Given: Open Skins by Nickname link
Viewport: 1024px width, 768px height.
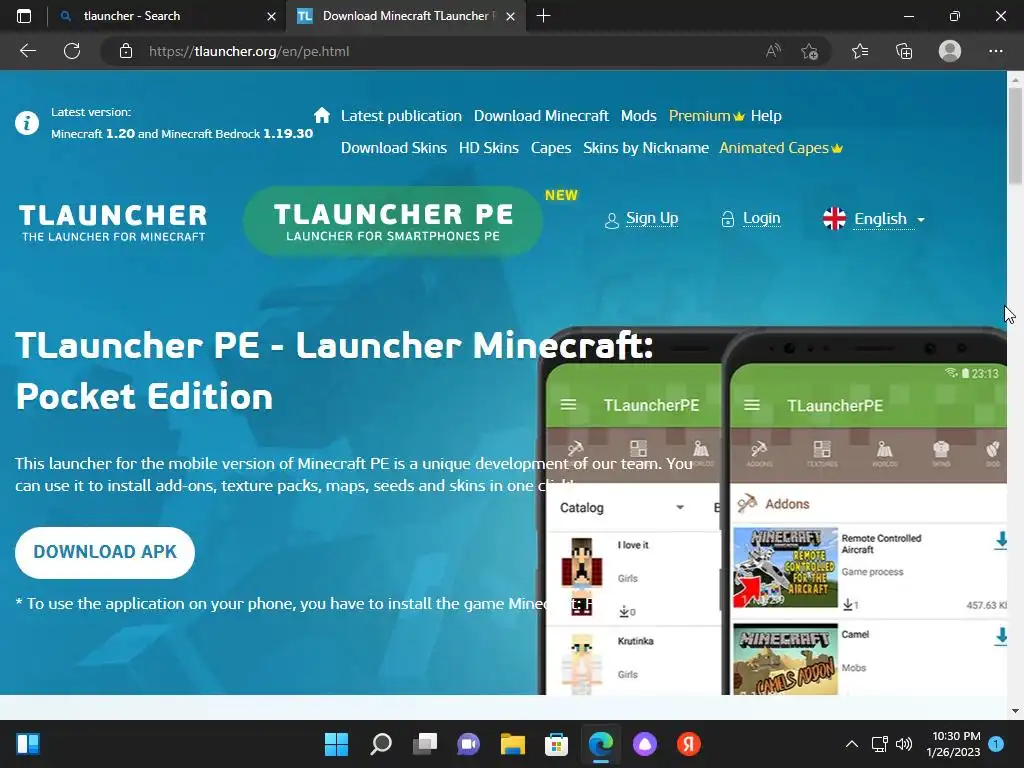Looking at the screenshot, I should pos(646,148).
